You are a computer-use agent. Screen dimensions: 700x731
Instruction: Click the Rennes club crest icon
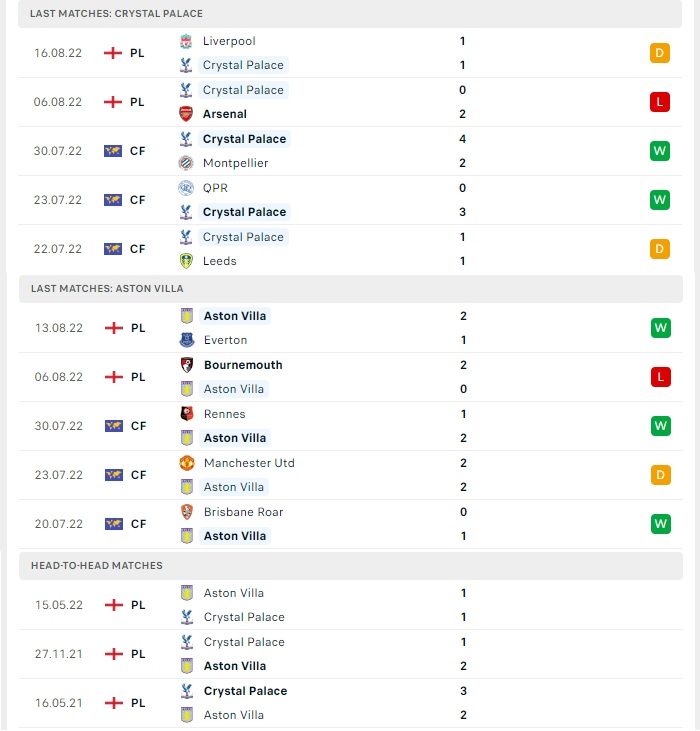[x=187, y=414]
